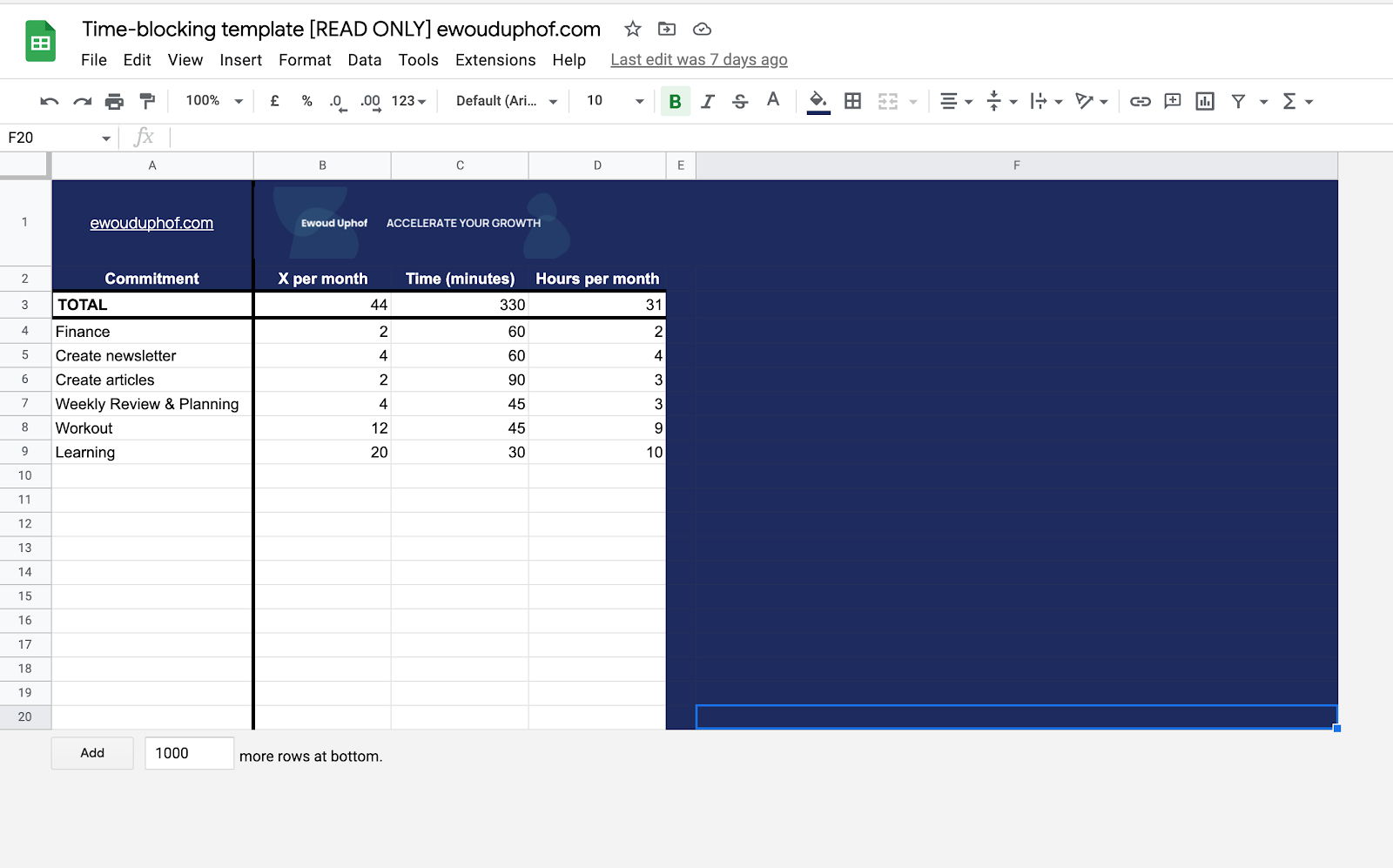The height and width of the screenshot is (868, 1393).
Task: Select the 'Create newsletter' cell
Action: pos(152,355)
